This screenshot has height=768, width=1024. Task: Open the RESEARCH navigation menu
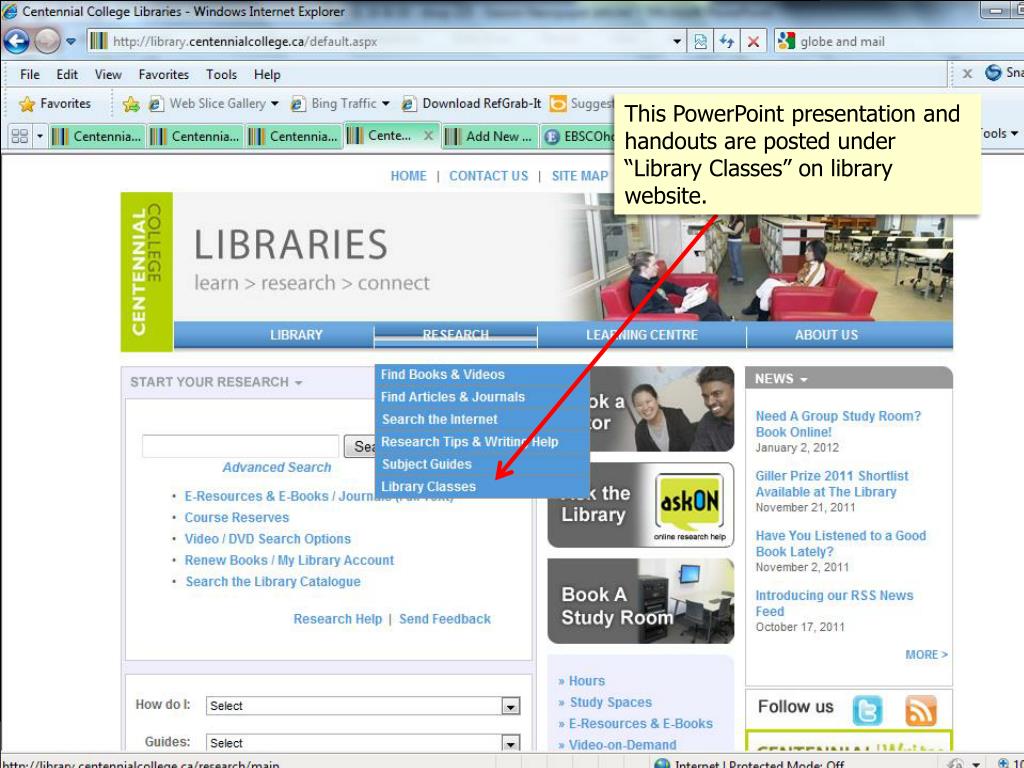[456, 335]
